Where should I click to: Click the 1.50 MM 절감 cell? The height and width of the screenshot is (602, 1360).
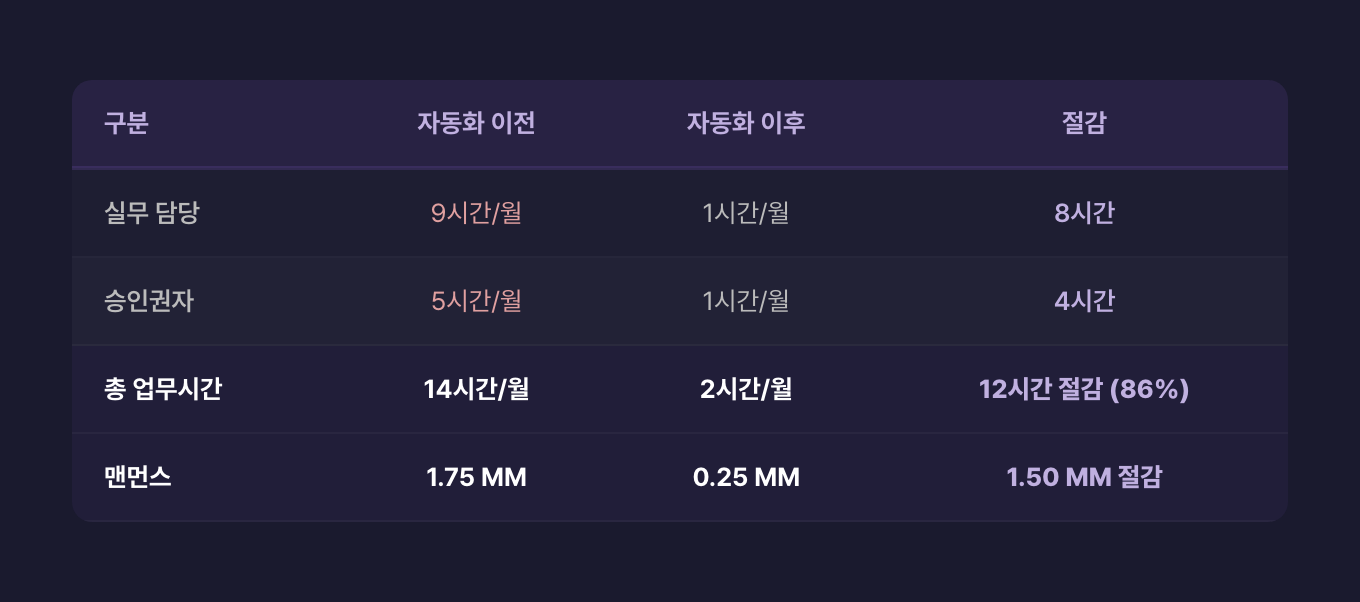click(1084, 477)
